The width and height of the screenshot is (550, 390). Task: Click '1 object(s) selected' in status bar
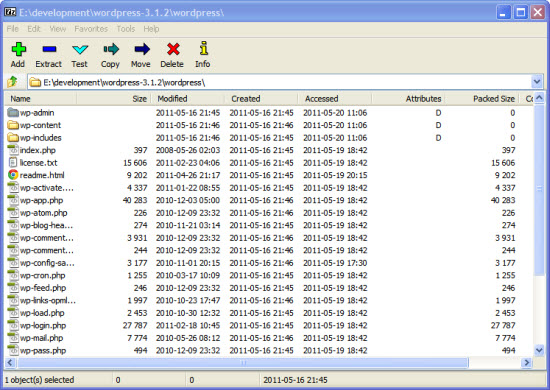pyautogui.click(x=39, y=380)
